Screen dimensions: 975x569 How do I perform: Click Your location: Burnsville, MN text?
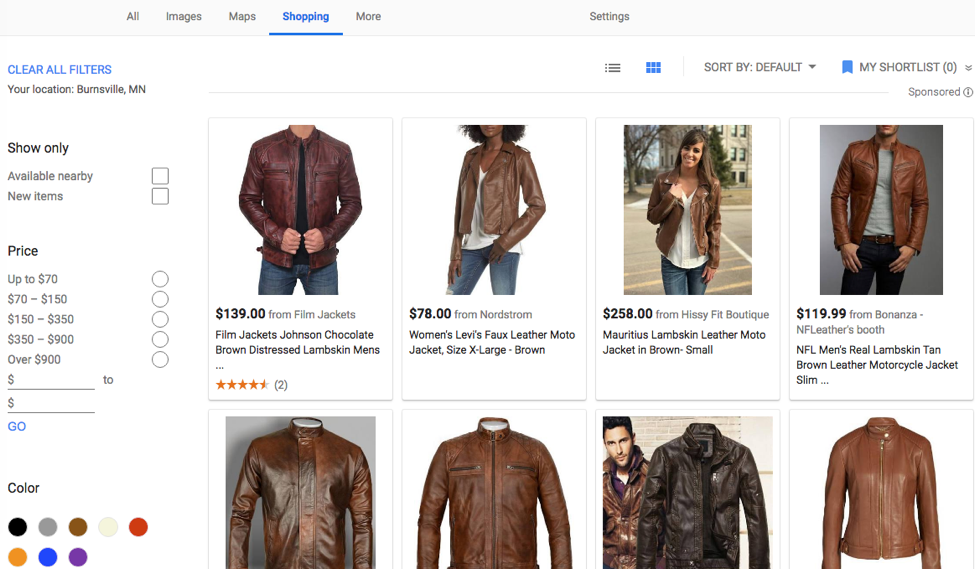pos(76,90)
